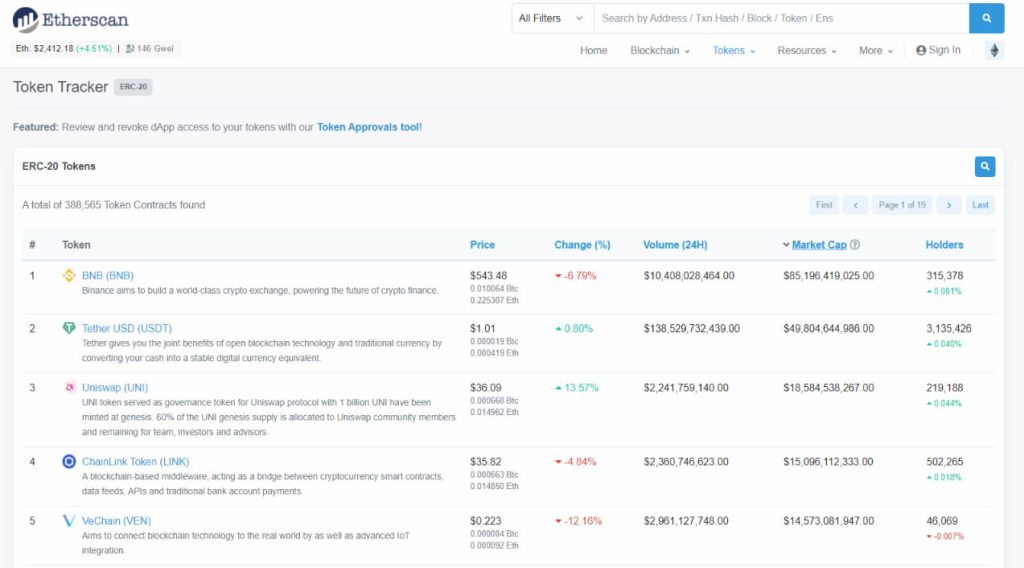Click Uniswap price $36.09
The image size is (1024, 568).
tap(486, 388)
